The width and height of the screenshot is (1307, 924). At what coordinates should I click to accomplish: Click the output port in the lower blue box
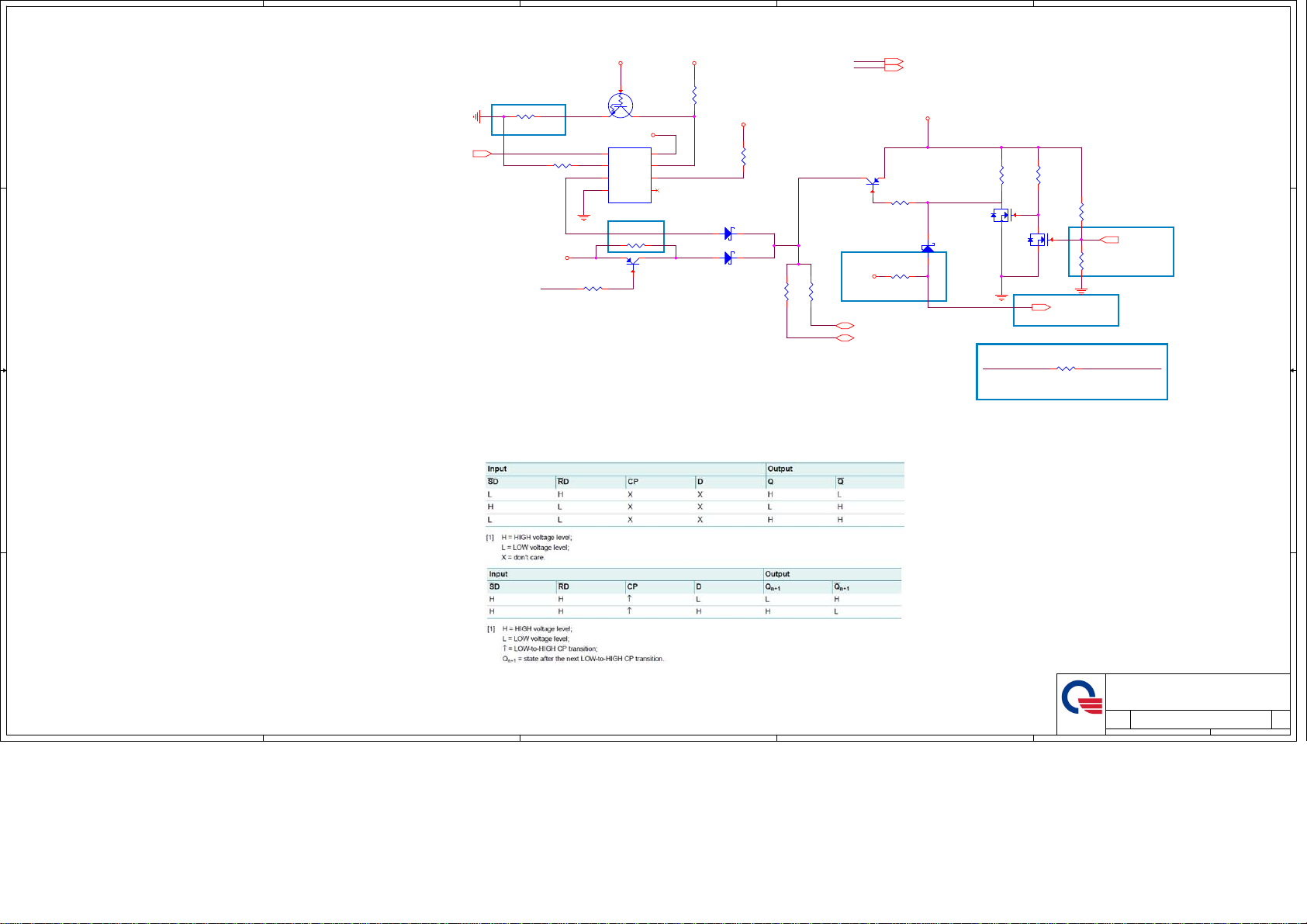tap(1041, 308)
